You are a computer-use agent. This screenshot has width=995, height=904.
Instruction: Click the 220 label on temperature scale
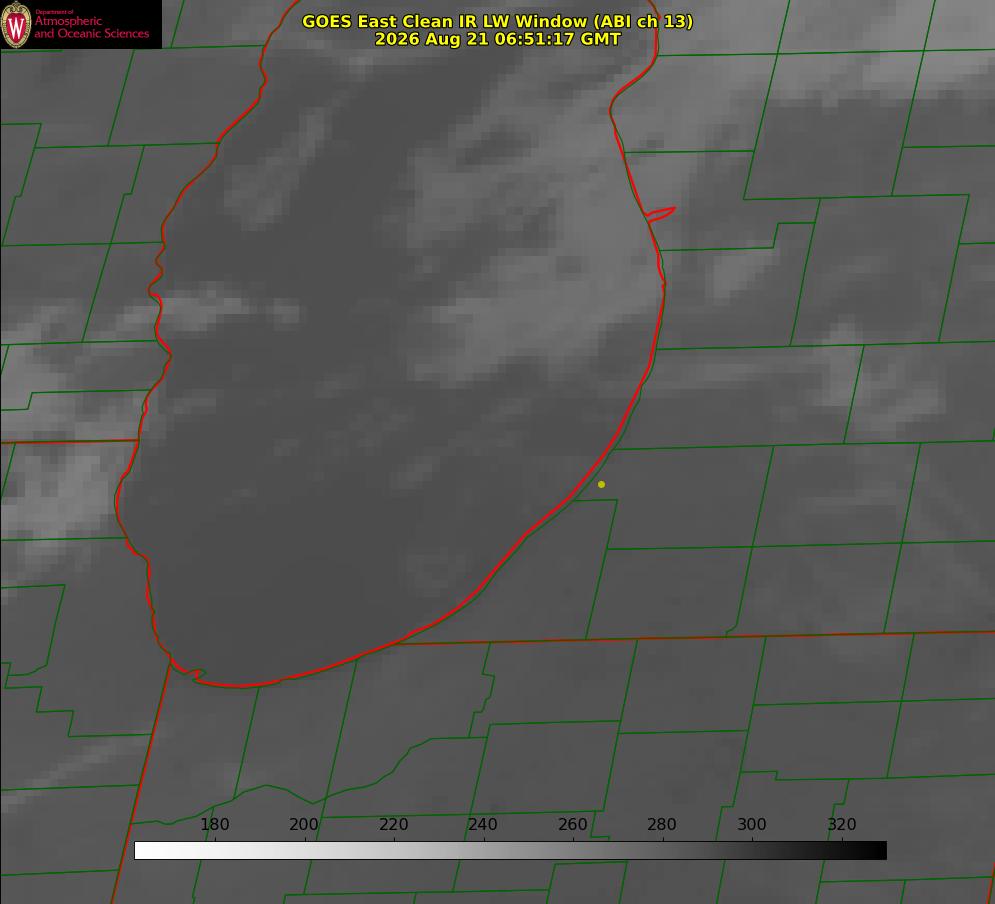pos(393,824)
